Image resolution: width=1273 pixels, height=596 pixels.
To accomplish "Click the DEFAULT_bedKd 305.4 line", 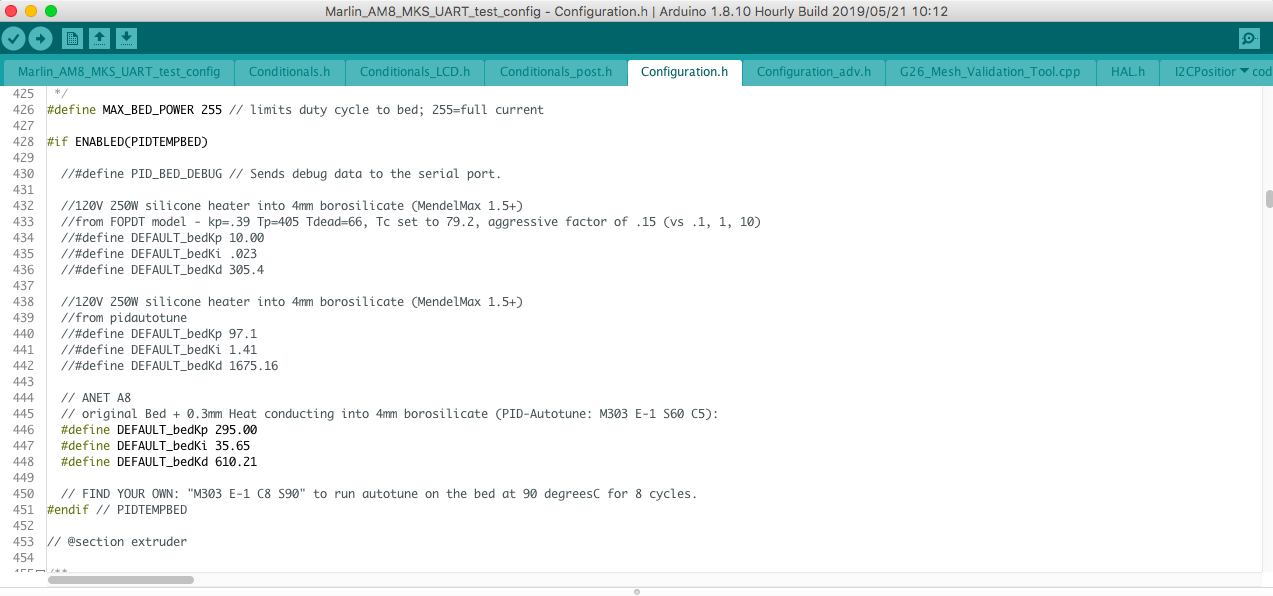I will click(162, 270).
